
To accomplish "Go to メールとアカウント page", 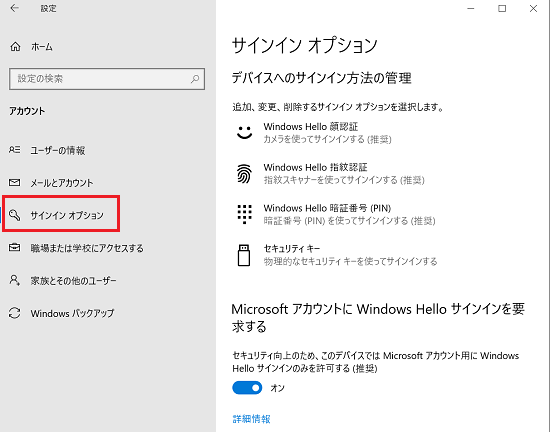I will (x=62, y=183).
